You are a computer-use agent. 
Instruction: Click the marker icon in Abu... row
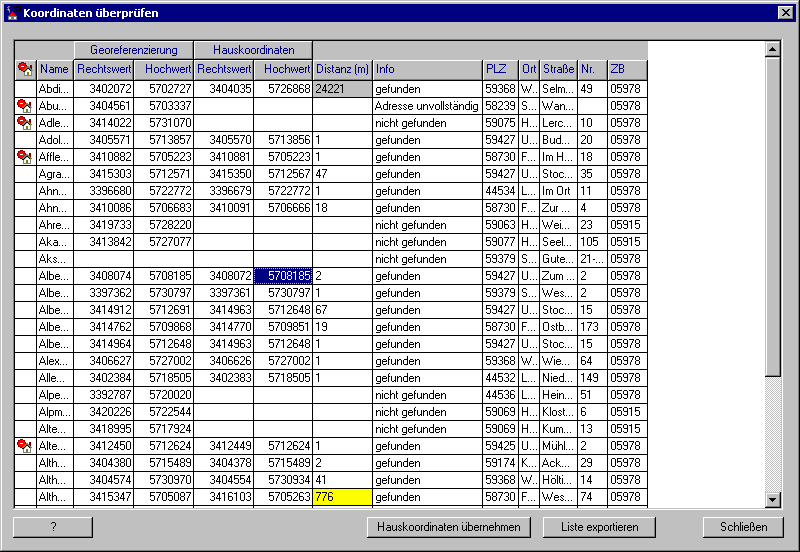(x=24, y=106)
